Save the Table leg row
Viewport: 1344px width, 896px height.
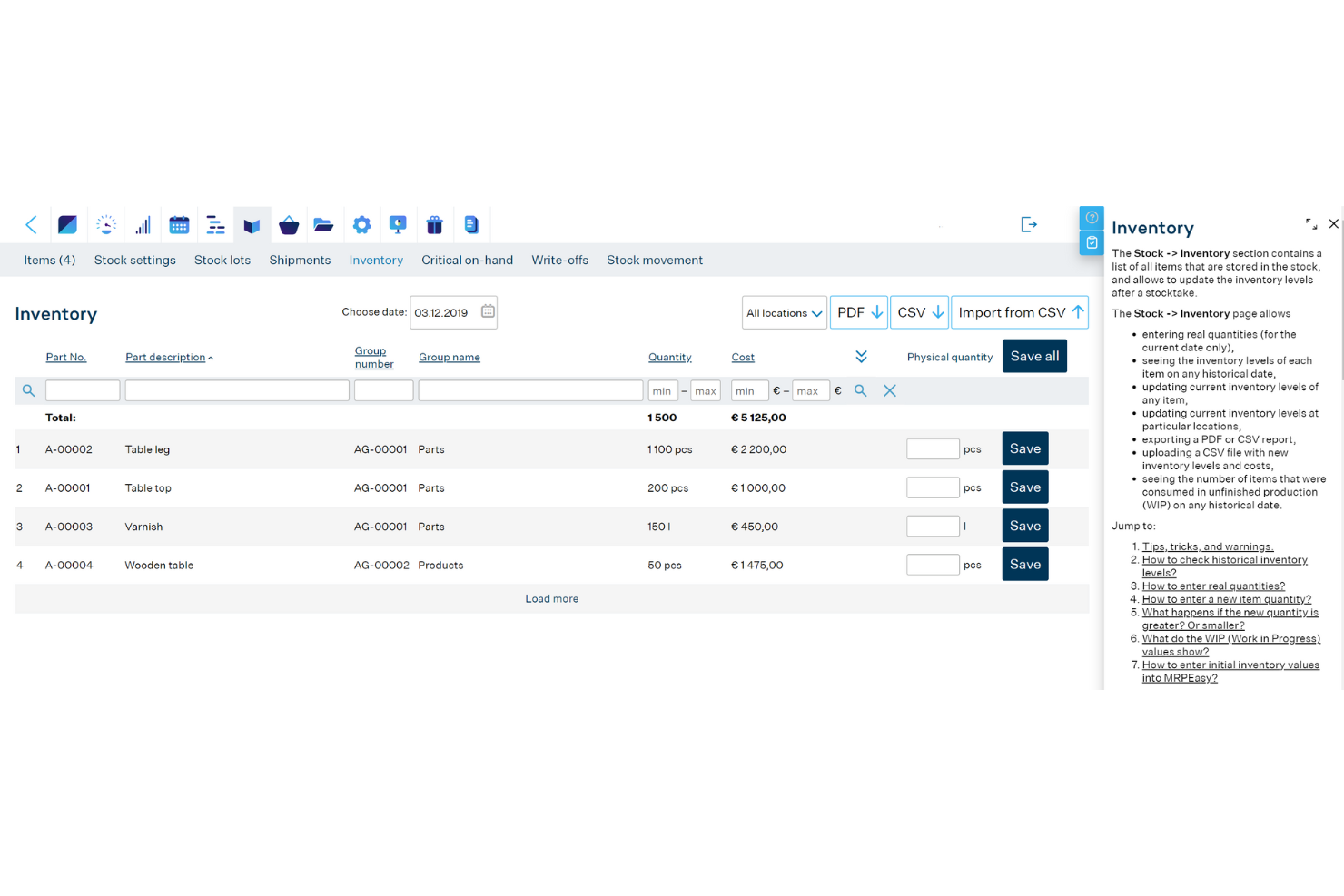click(1025, 448)
